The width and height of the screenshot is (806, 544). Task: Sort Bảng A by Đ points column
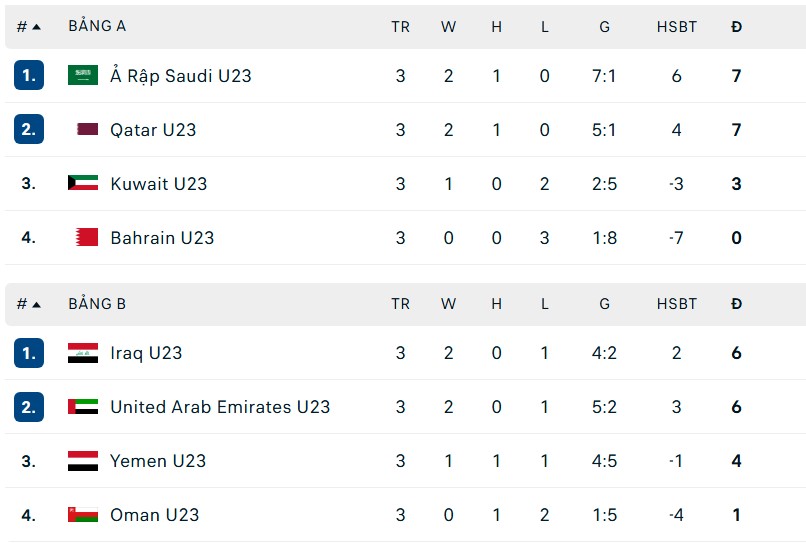[x=737, y=27]
